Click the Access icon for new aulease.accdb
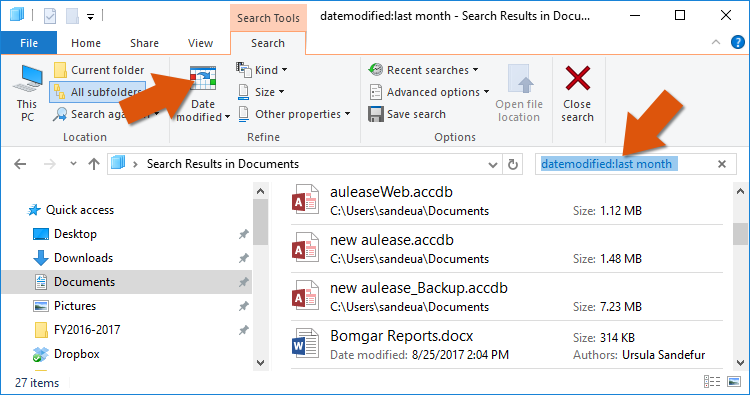Viewport: 750px width, 395px height. (305, 248)
